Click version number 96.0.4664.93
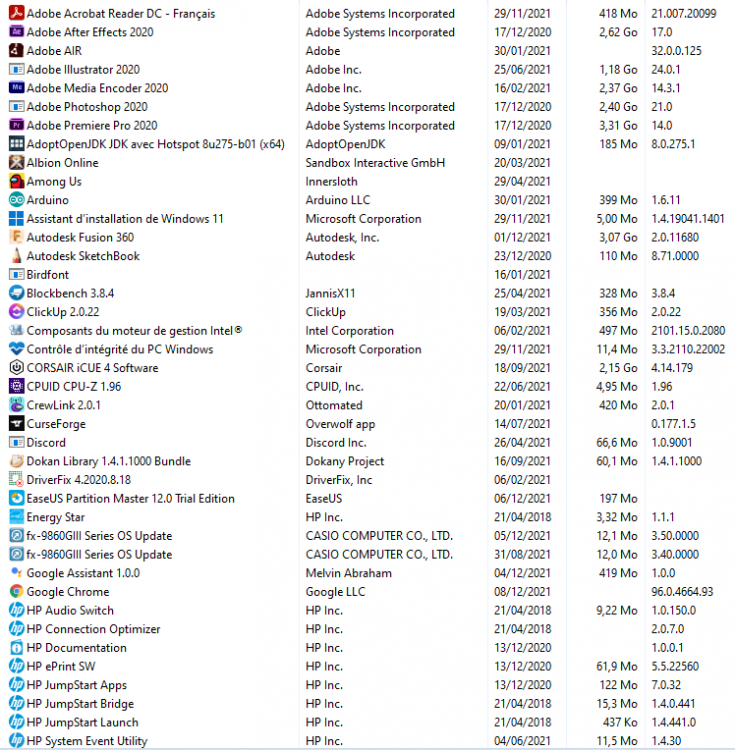 click(682, 592)
